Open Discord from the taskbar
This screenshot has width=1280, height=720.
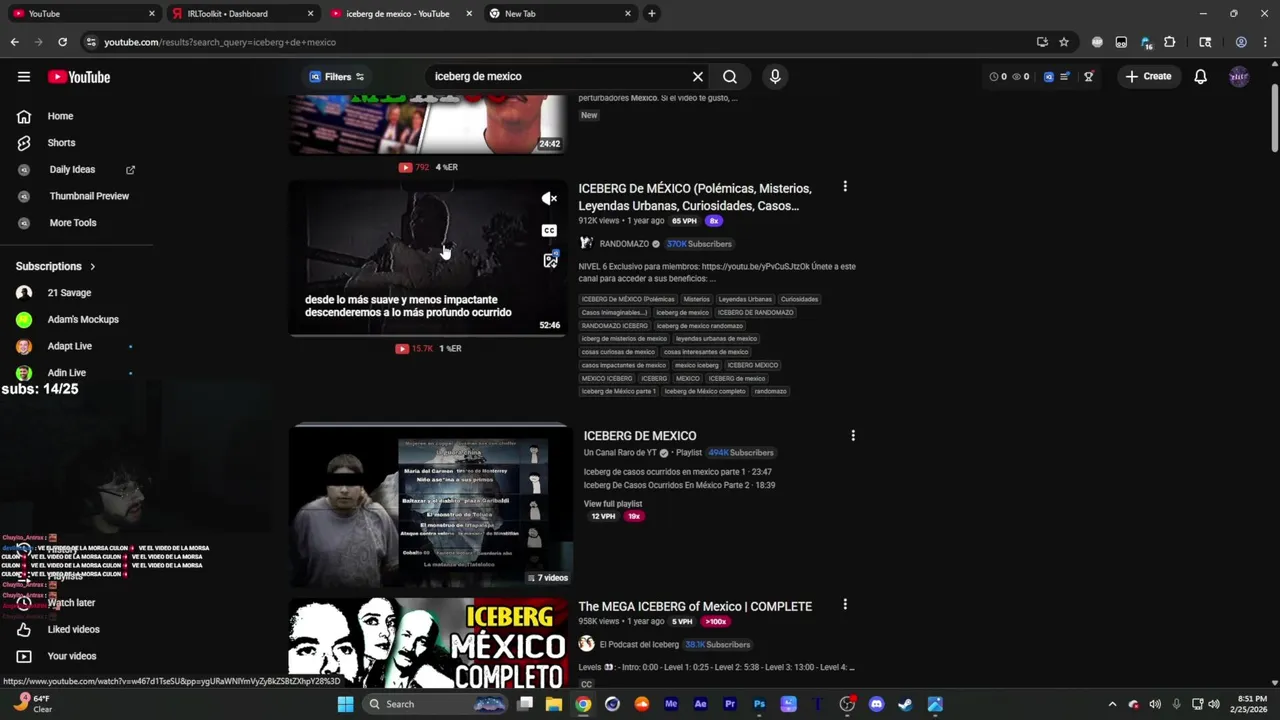[x=877, y=704]
